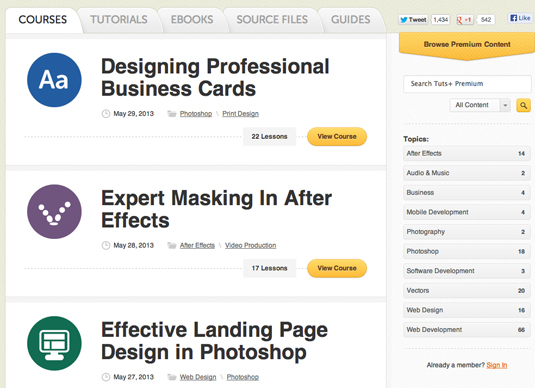The height and width of the screenshot is (388, 535).
Task: Click the clock icon beside May 29, 2013
Action: coord(106,114)
